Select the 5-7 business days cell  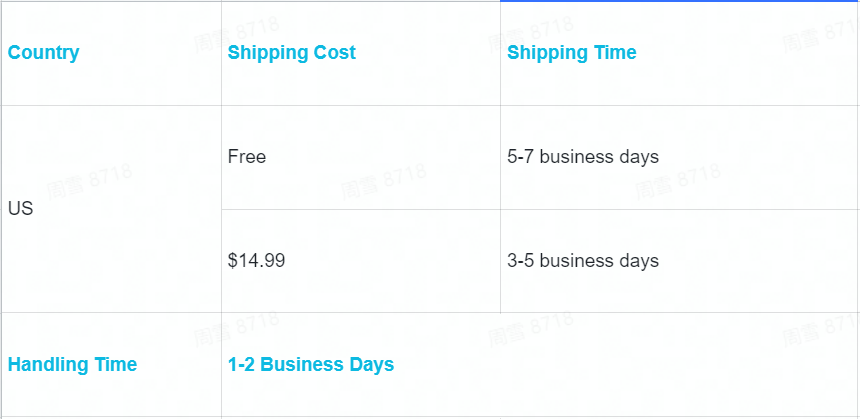coord(680,157)
